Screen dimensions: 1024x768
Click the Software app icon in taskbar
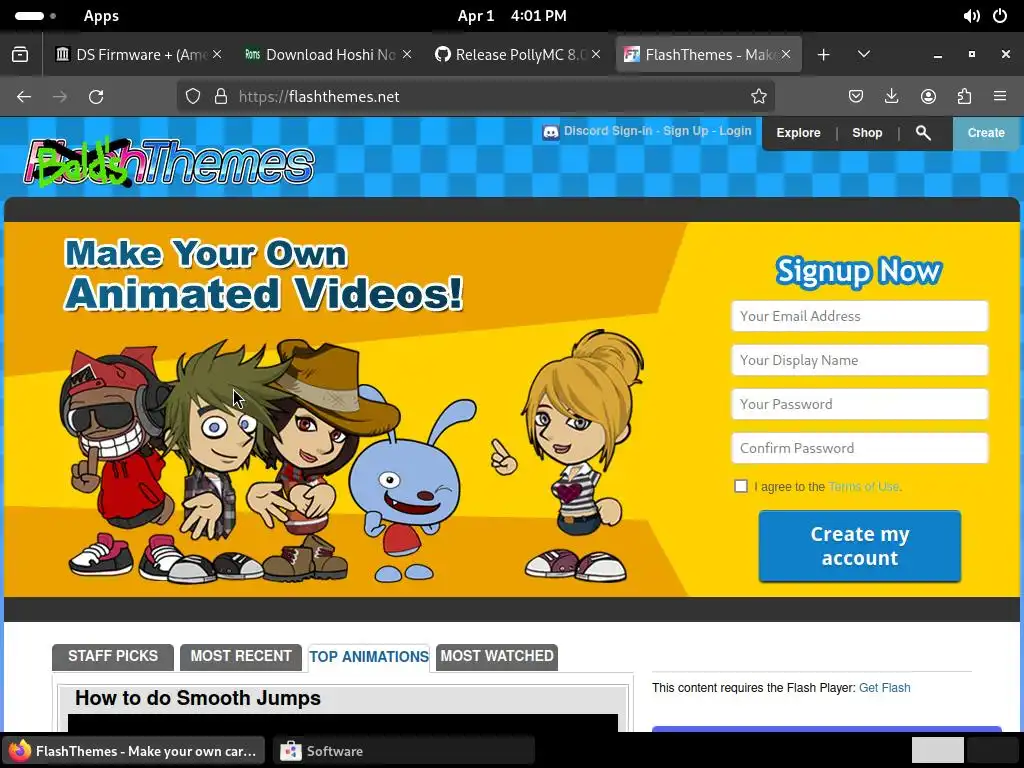(291, 751)
